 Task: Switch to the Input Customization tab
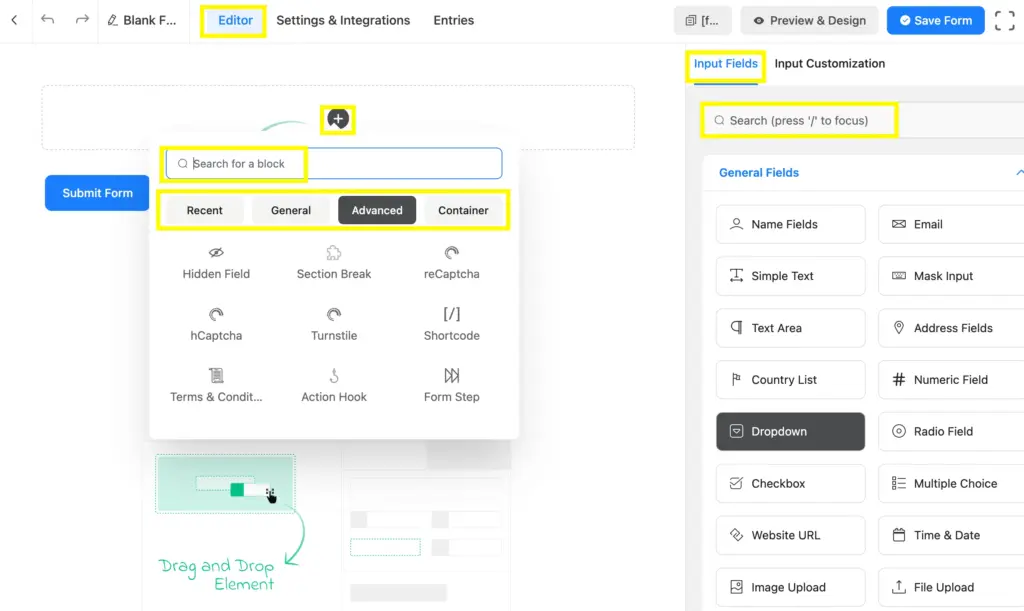pyautogui.click(x=829, y=63)
